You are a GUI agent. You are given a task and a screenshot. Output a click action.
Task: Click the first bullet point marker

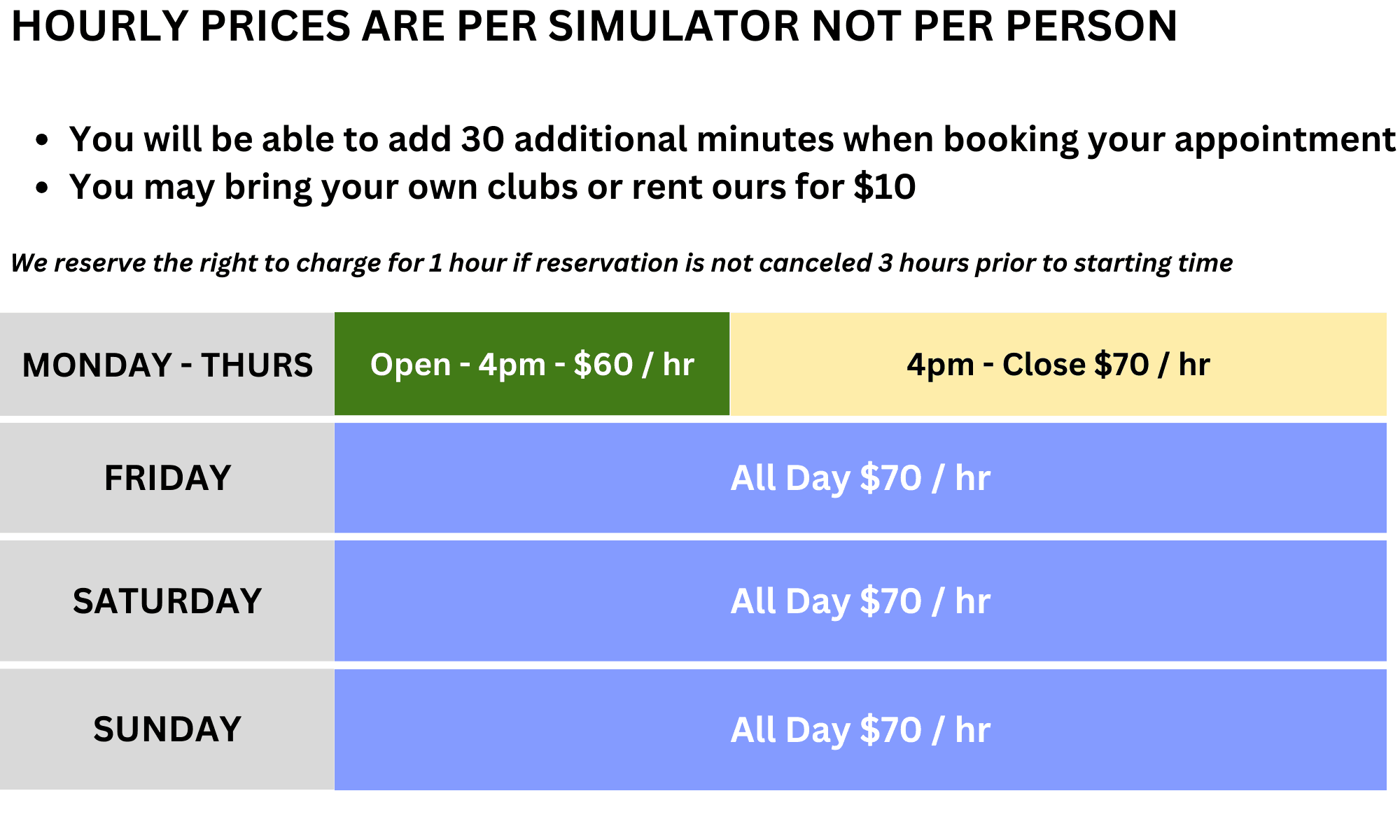(x=43, y=140)
